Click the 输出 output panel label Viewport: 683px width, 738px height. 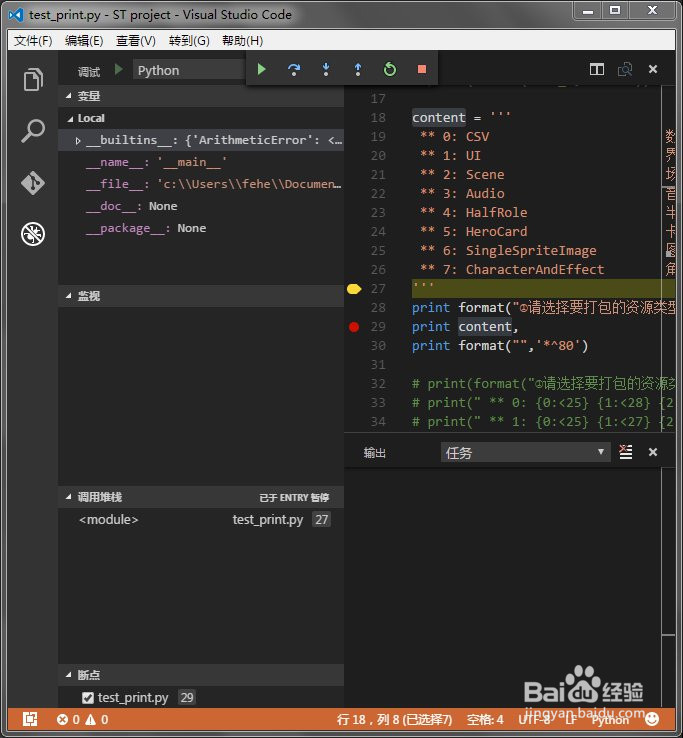[375, 453]
